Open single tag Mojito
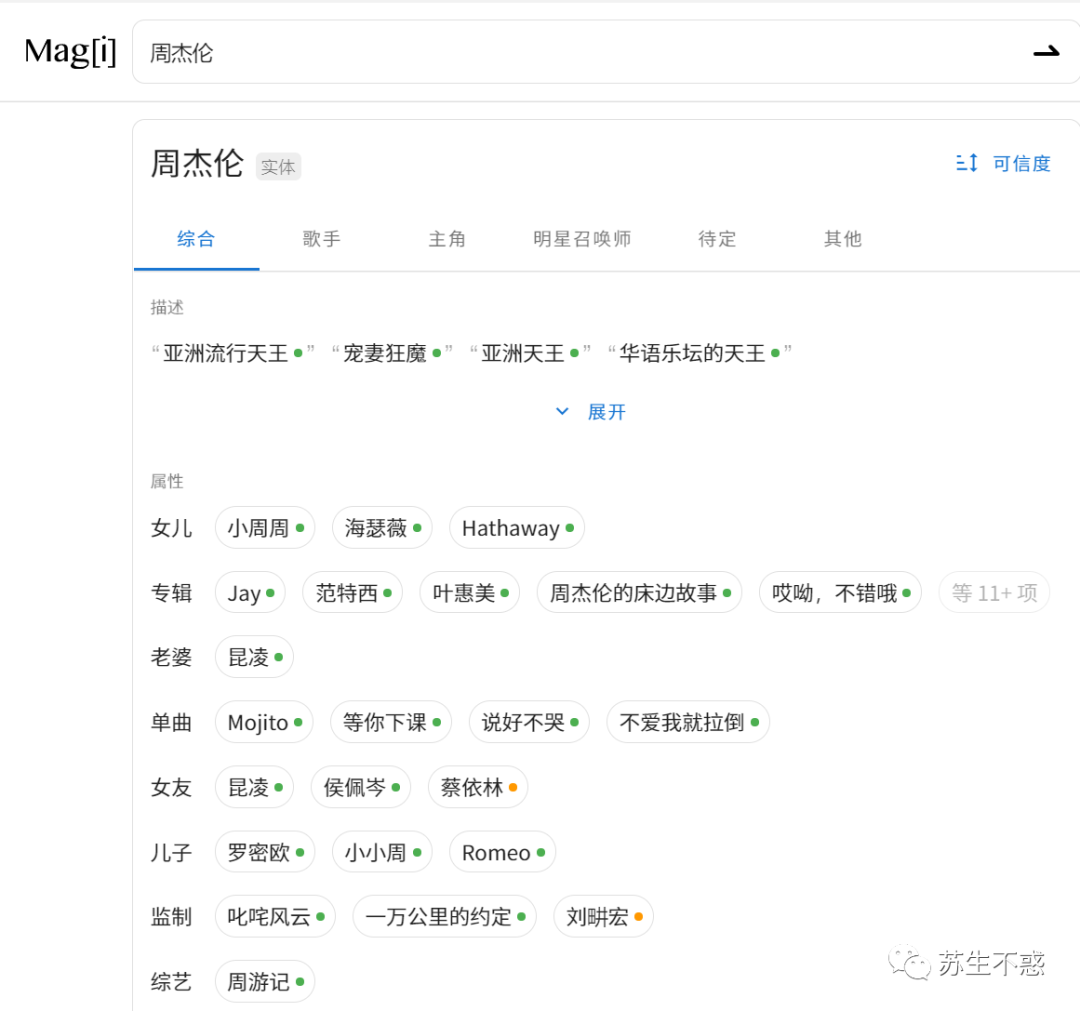This screenshot has width=1080, height=1011. pos(264,722)
